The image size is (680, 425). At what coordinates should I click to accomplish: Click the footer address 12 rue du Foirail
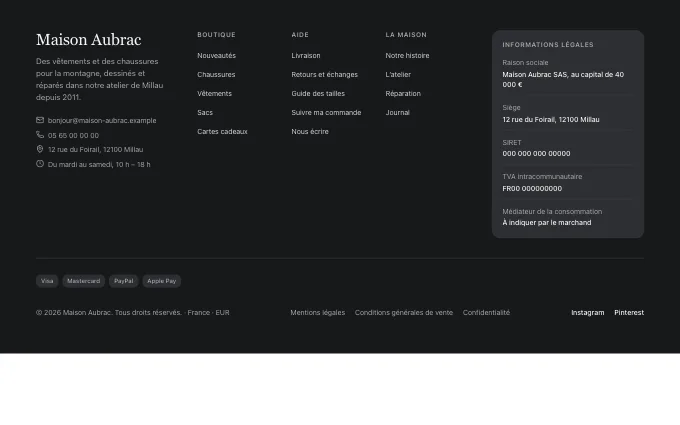tap(95, 150)
